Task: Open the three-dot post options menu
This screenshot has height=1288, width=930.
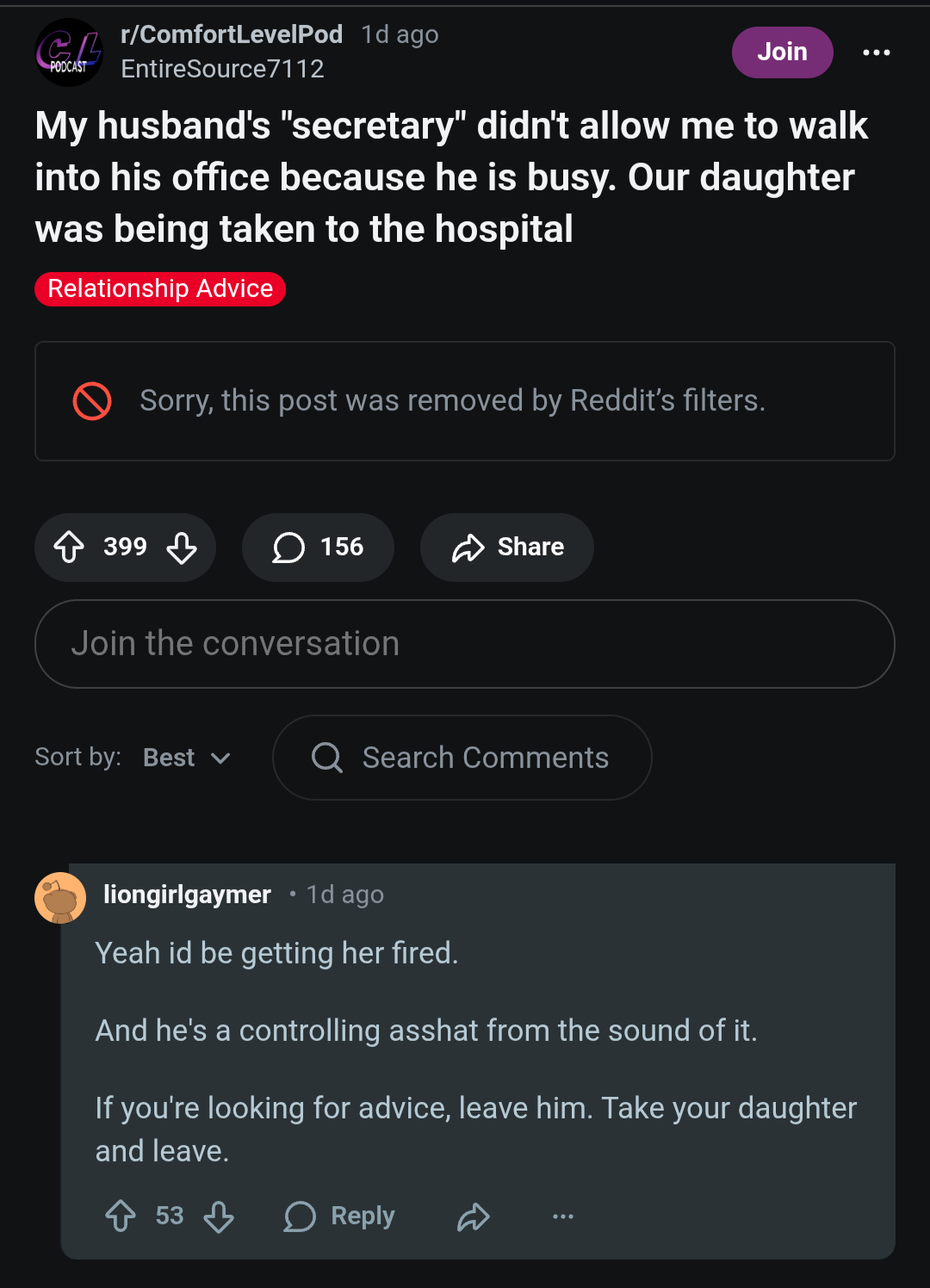Action: (x=877, y=53)
